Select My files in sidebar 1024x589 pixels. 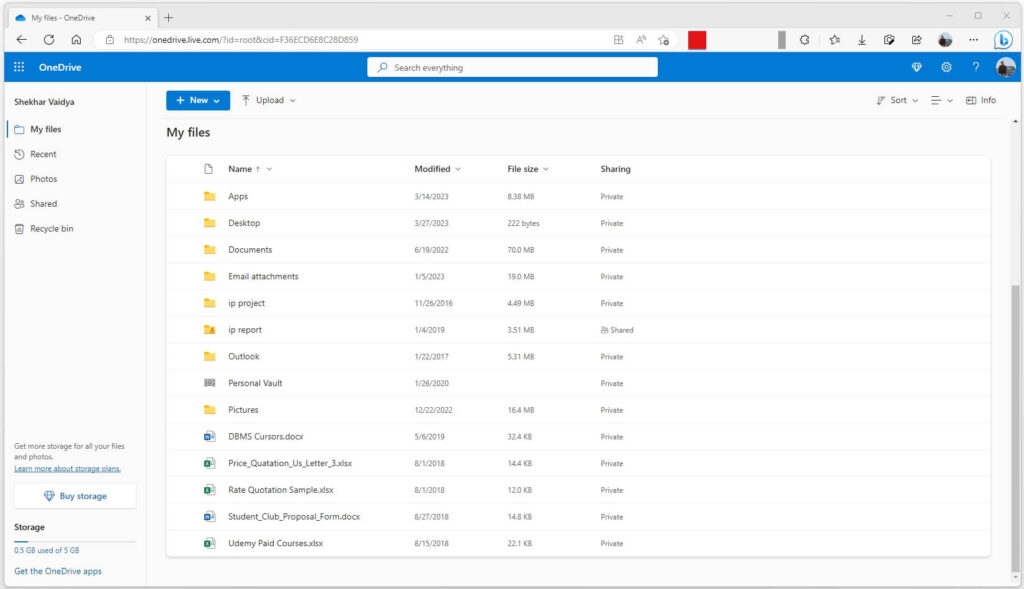pyautogui.click(x=74, y=129)
